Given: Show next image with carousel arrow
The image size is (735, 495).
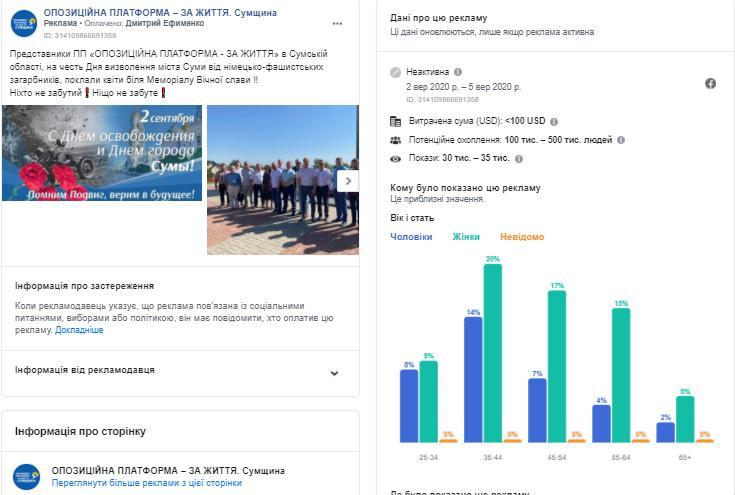Looking at the screenshot, I should click(347, 180).
